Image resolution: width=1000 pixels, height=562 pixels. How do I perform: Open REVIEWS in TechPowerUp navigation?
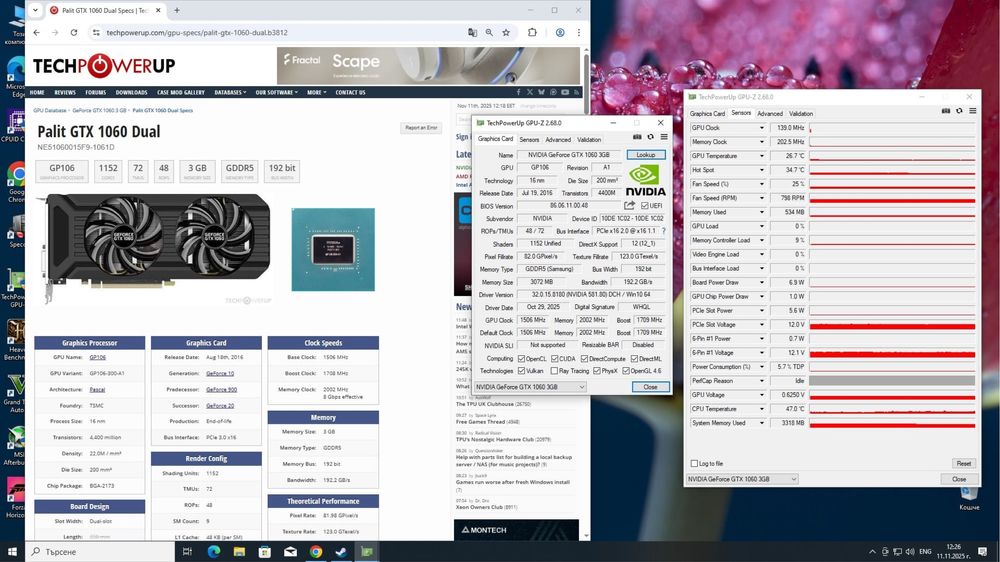pyautogui.click(x=65, y=92)
